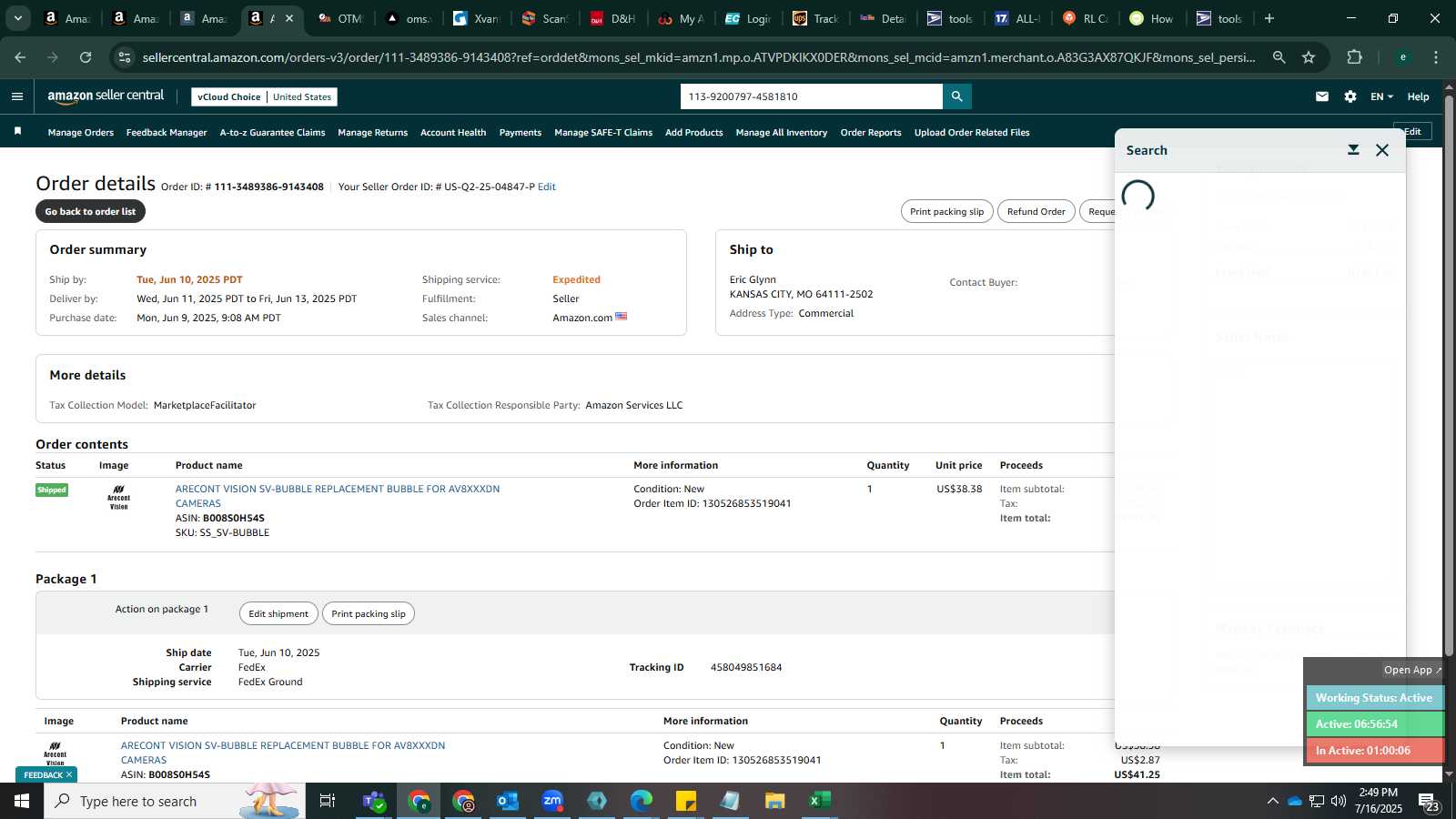Click the bookmark flag icon
Viewport: 1456px width, 819px height.
point(17,132)
